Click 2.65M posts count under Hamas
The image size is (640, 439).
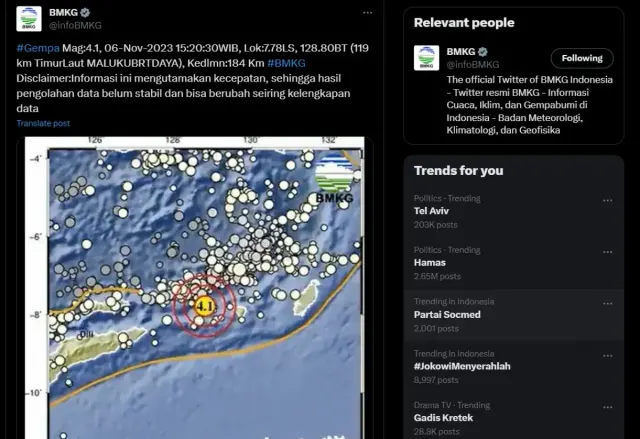click(x=437, y=277)
